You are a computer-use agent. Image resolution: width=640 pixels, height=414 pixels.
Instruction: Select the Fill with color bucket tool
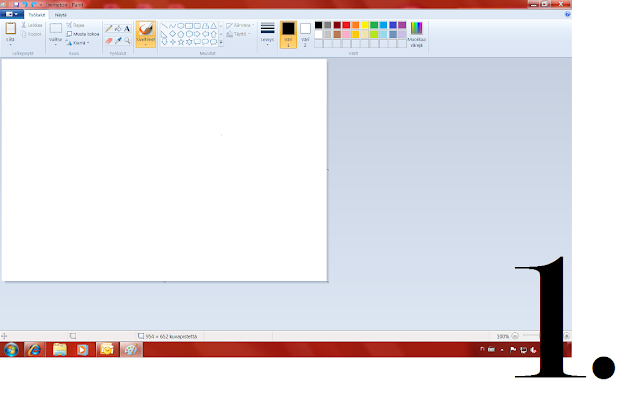click(118, 29)
